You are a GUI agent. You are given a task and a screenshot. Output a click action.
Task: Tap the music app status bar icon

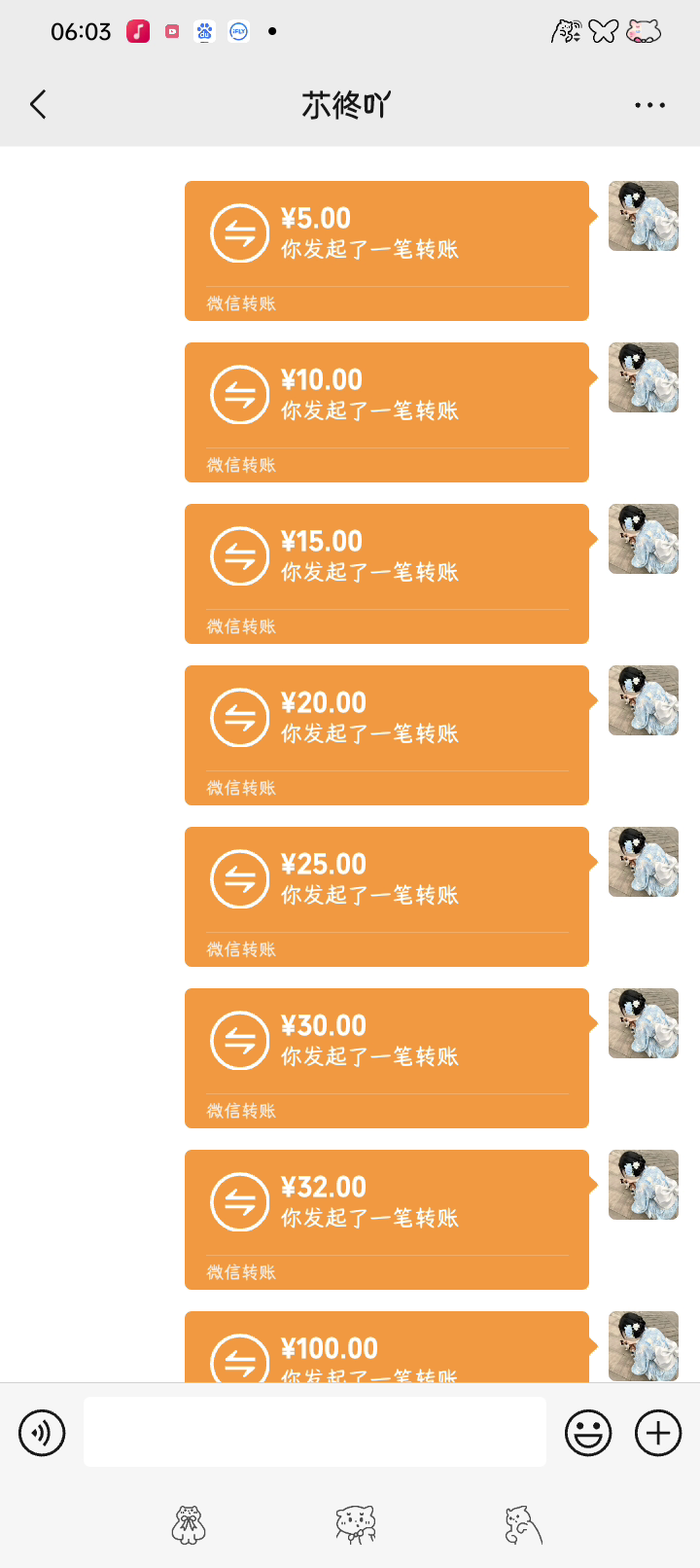point(139,31)
